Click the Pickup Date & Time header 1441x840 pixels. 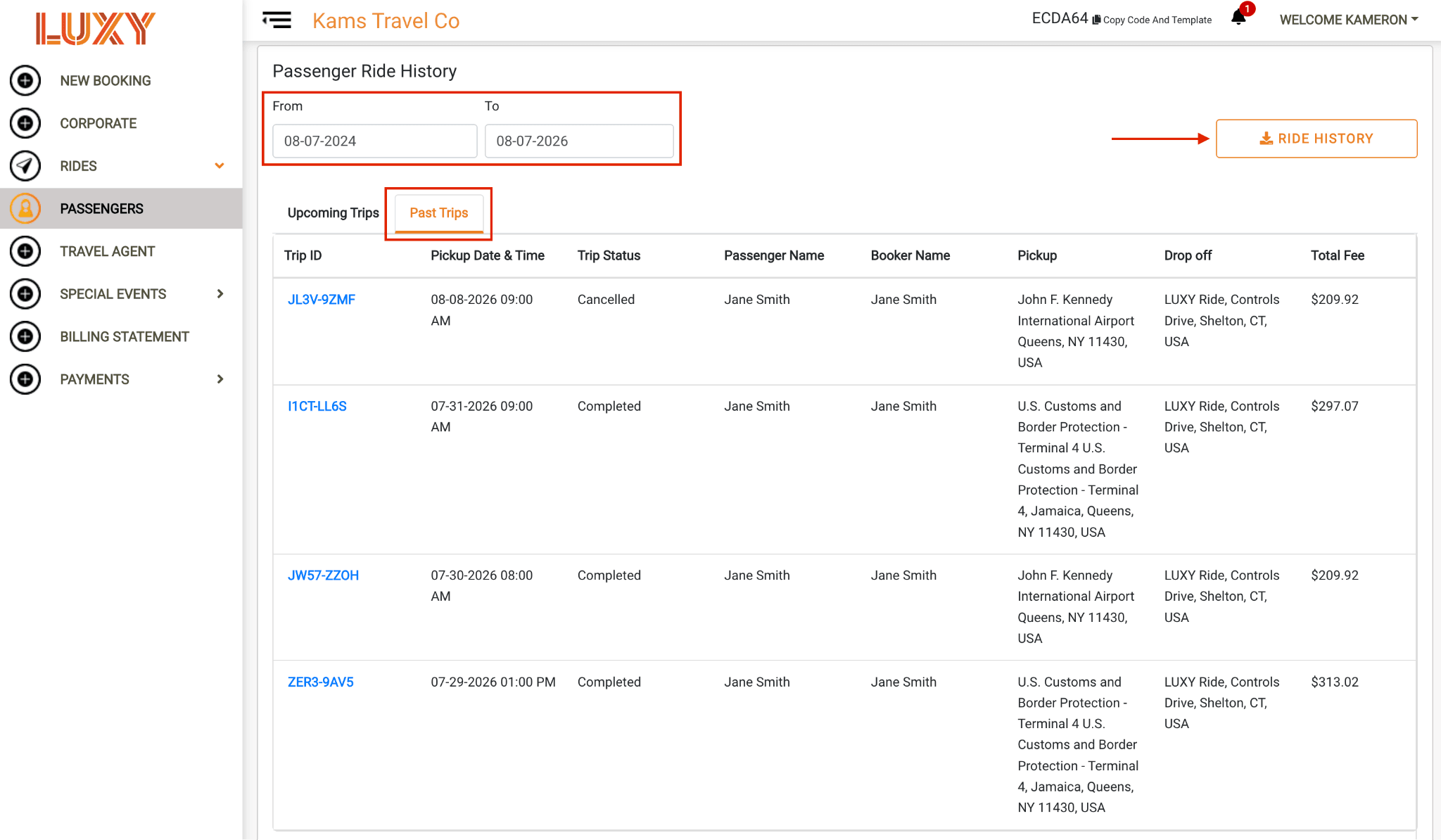(x=488, y=255)
